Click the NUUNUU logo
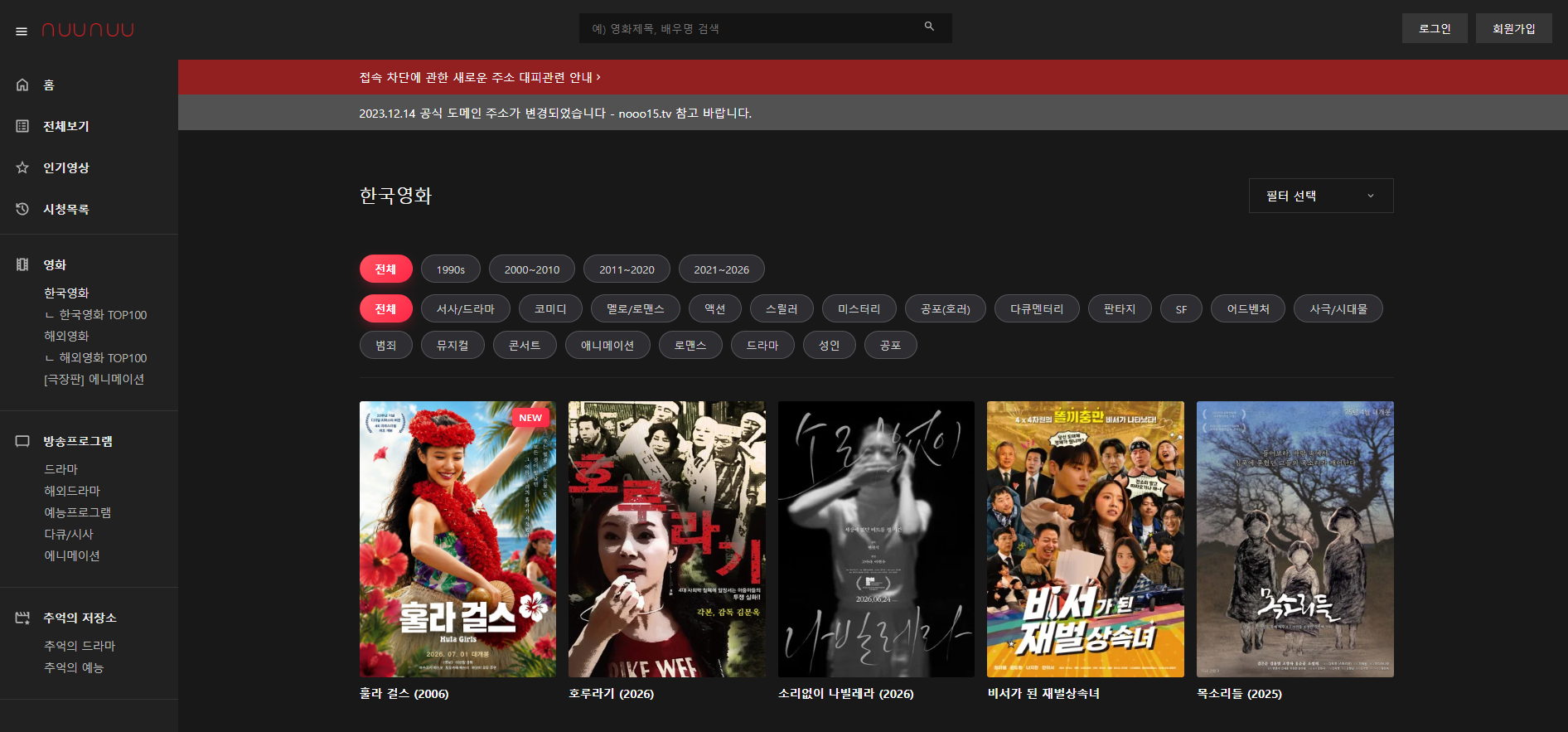Screen dimensions: 1568x732 [x=88, y=30]
